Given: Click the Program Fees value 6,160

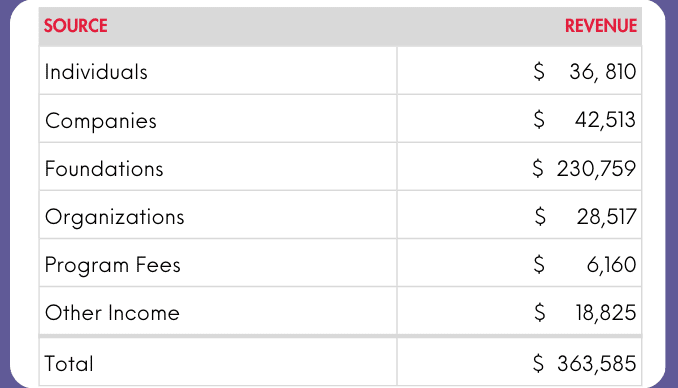Looking at the screenshot, I should [x=611, y=264].
